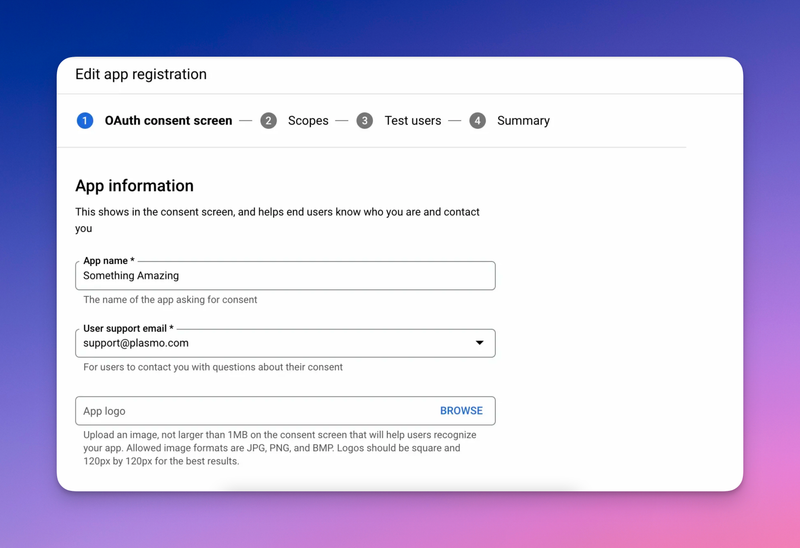The width and height of the screenshot is (800, 548).
Task: Open the User support email combo box
Action: coord(285,343)
